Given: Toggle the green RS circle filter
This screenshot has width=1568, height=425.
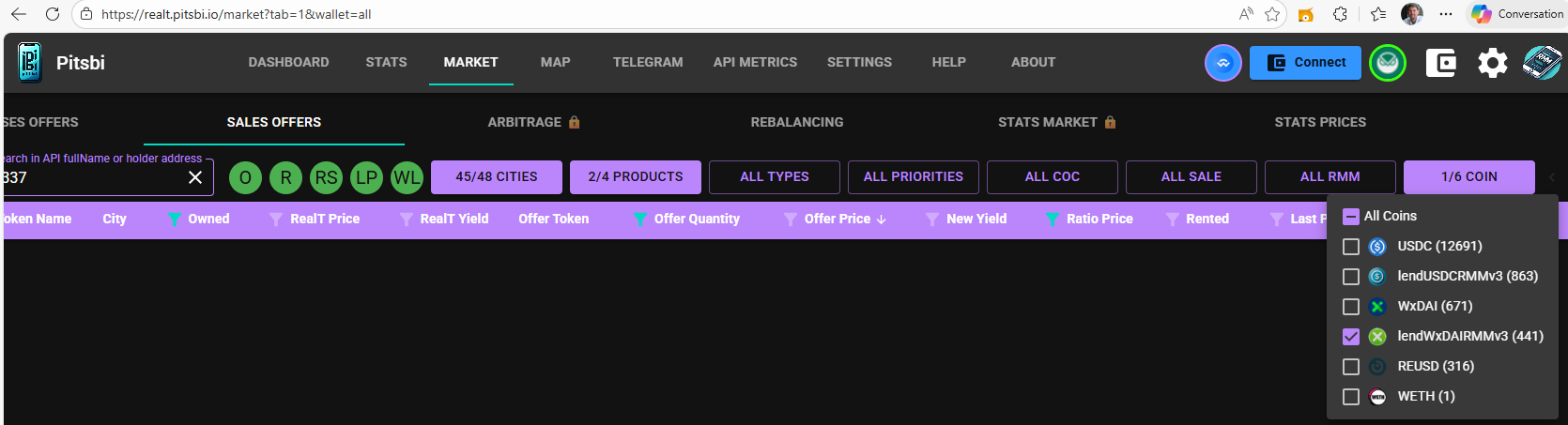Looking at the screenshot, I should click(326, 177).
